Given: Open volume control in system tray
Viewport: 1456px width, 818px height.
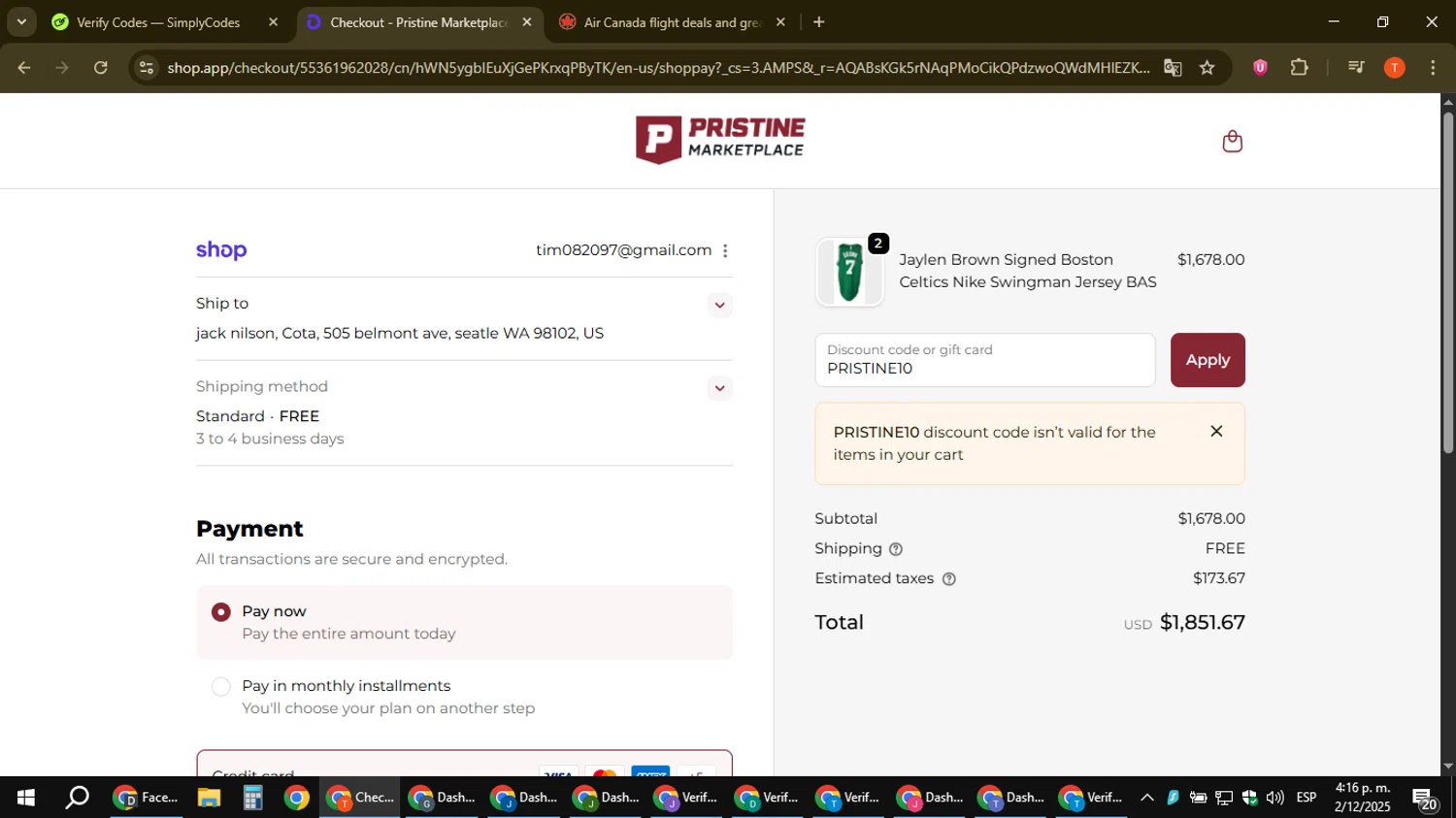Looking at the screenshot, I should tap(1274, 798).
